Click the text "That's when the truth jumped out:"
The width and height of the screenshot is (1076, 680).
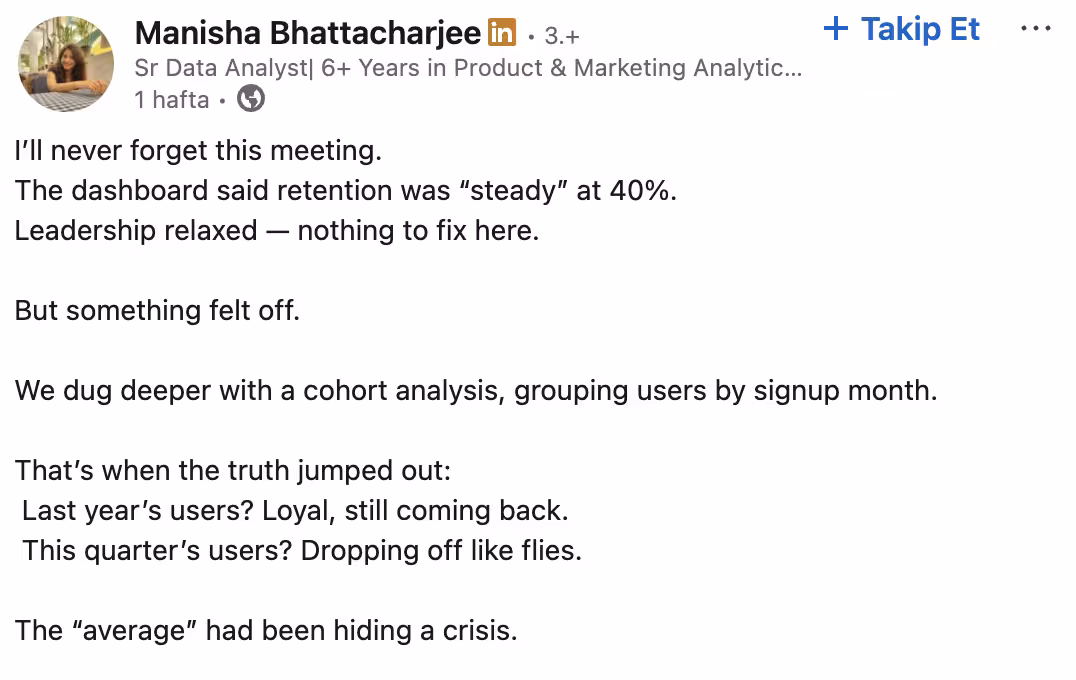click(x=230, y=470)
